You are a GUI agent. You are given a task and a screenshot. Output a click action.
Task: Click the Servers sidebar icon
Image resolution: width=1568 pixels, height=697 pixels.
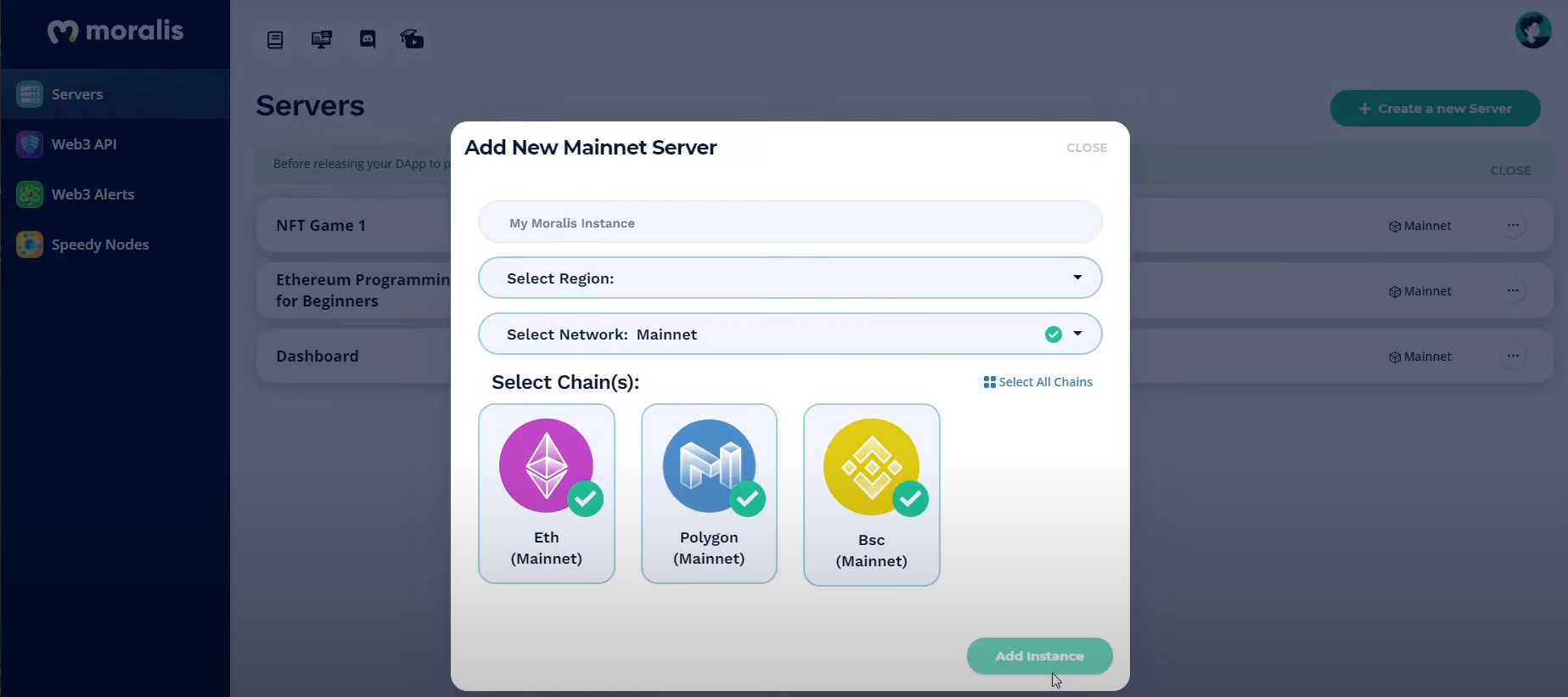30,94
